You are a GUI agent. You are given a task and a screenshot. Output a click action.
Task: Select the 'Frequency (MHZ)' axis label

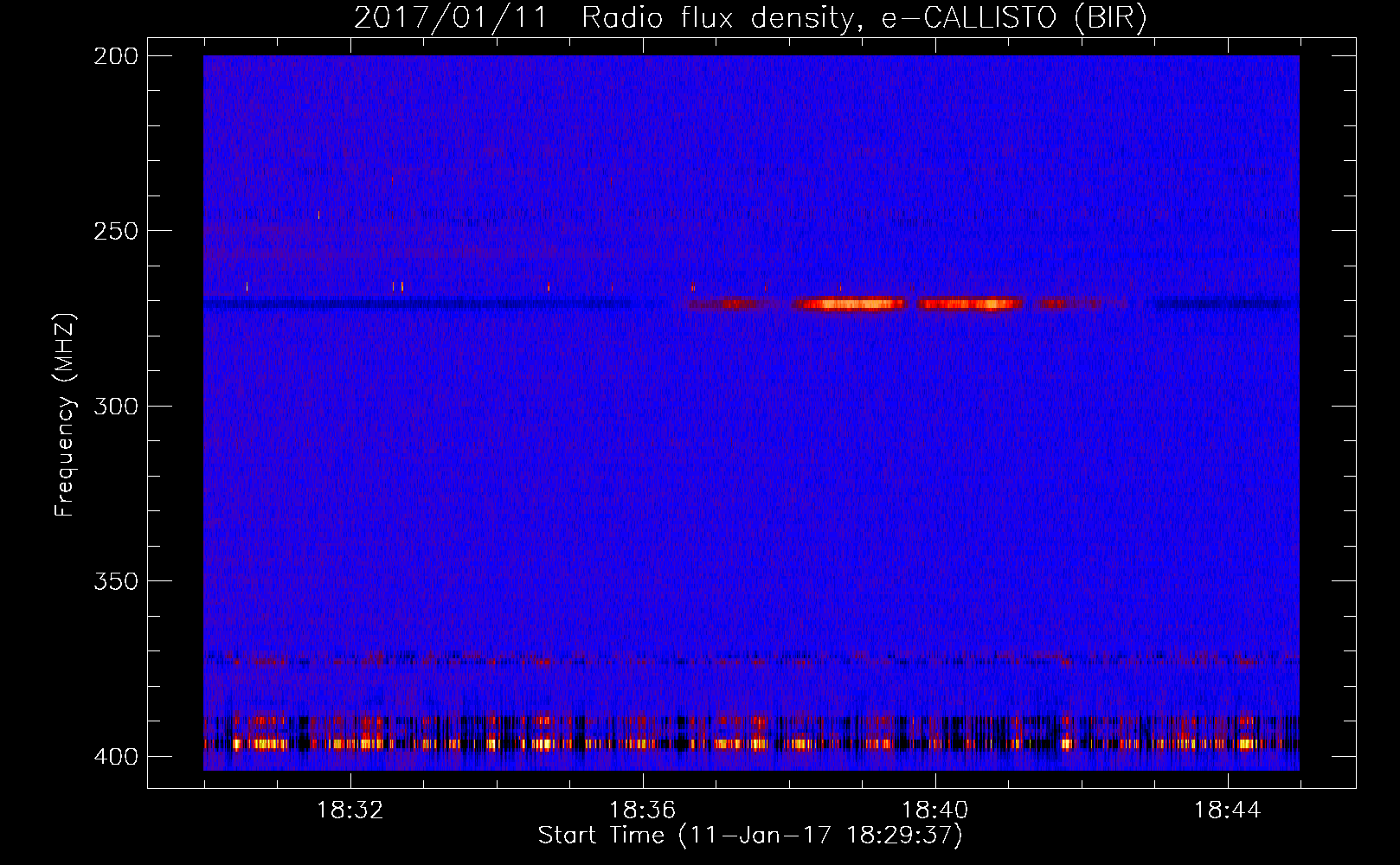65,414
